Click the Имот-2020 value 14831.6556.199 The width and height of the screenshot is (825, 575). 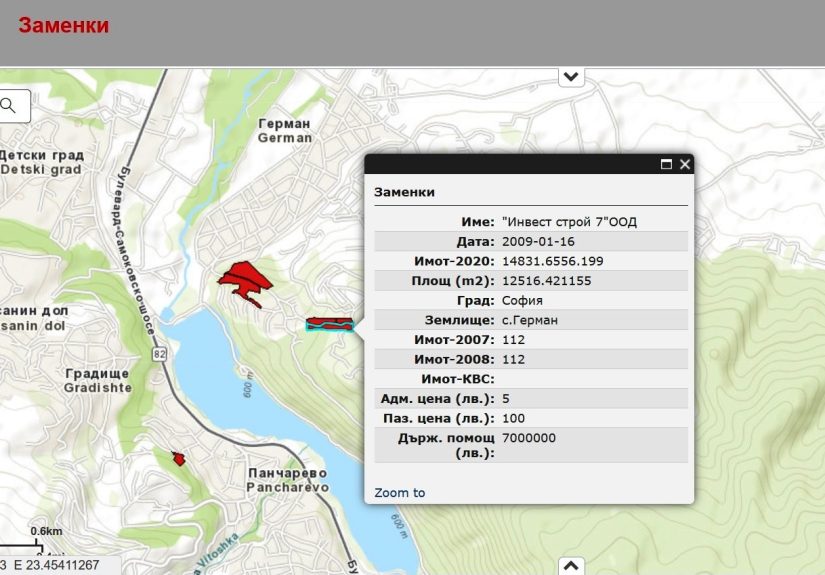[552, 261]
